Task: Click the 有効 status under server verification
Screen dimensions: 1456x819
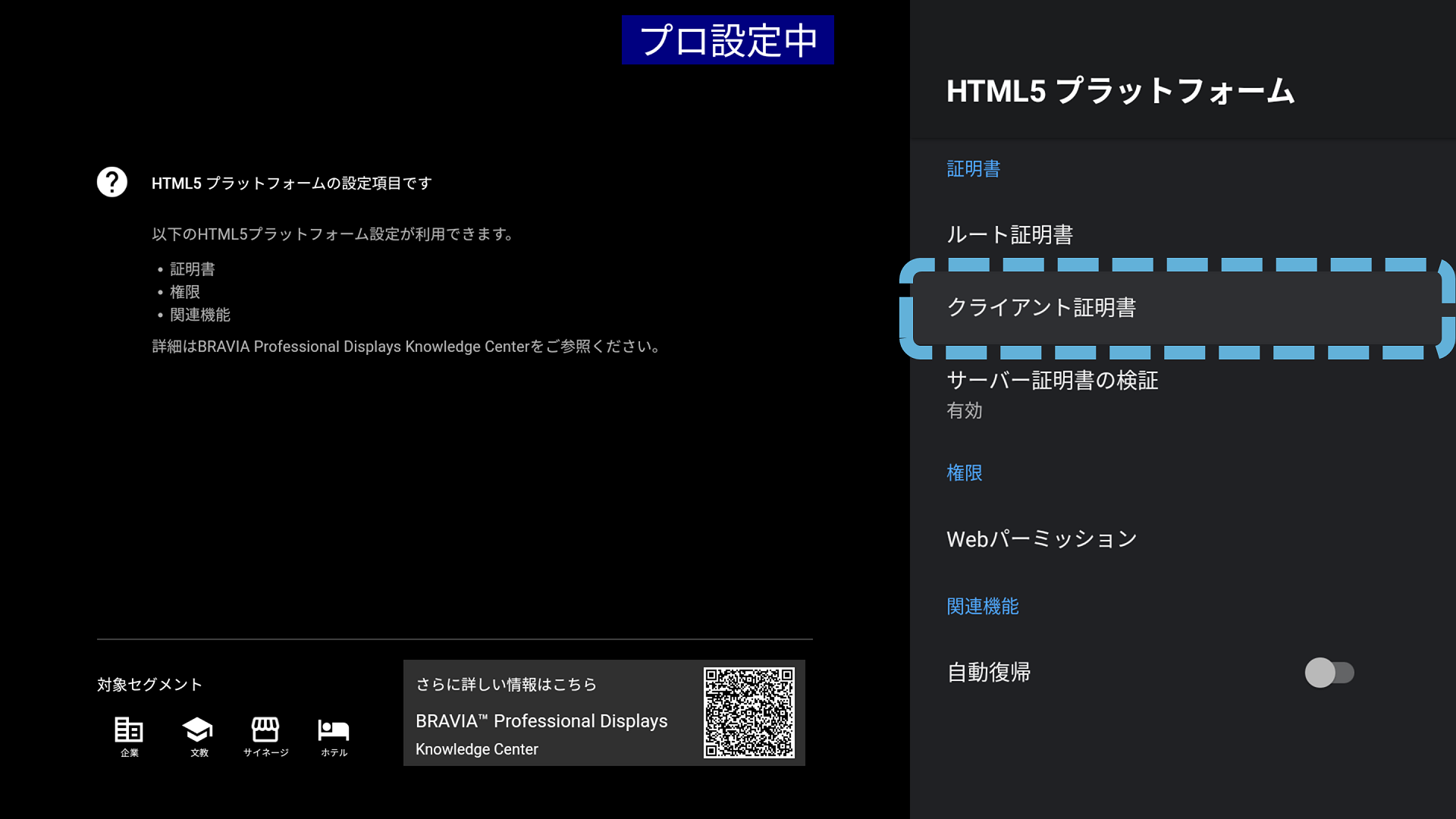Action: 964,411
